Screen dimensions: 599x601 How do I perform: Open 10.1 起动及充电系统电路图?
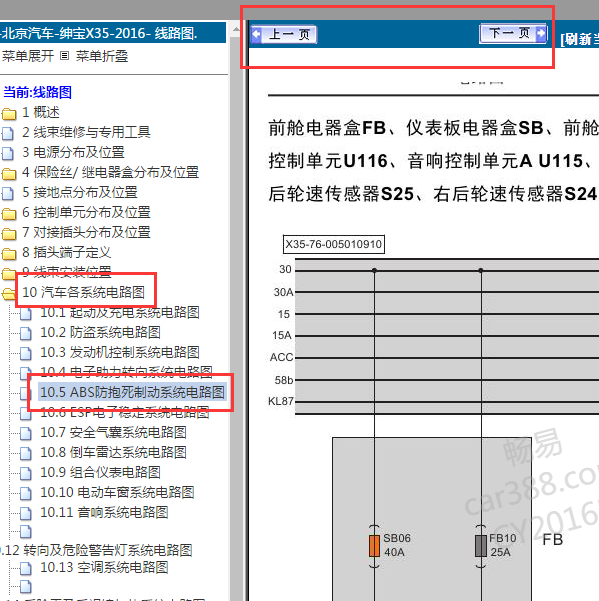(120, 312)
